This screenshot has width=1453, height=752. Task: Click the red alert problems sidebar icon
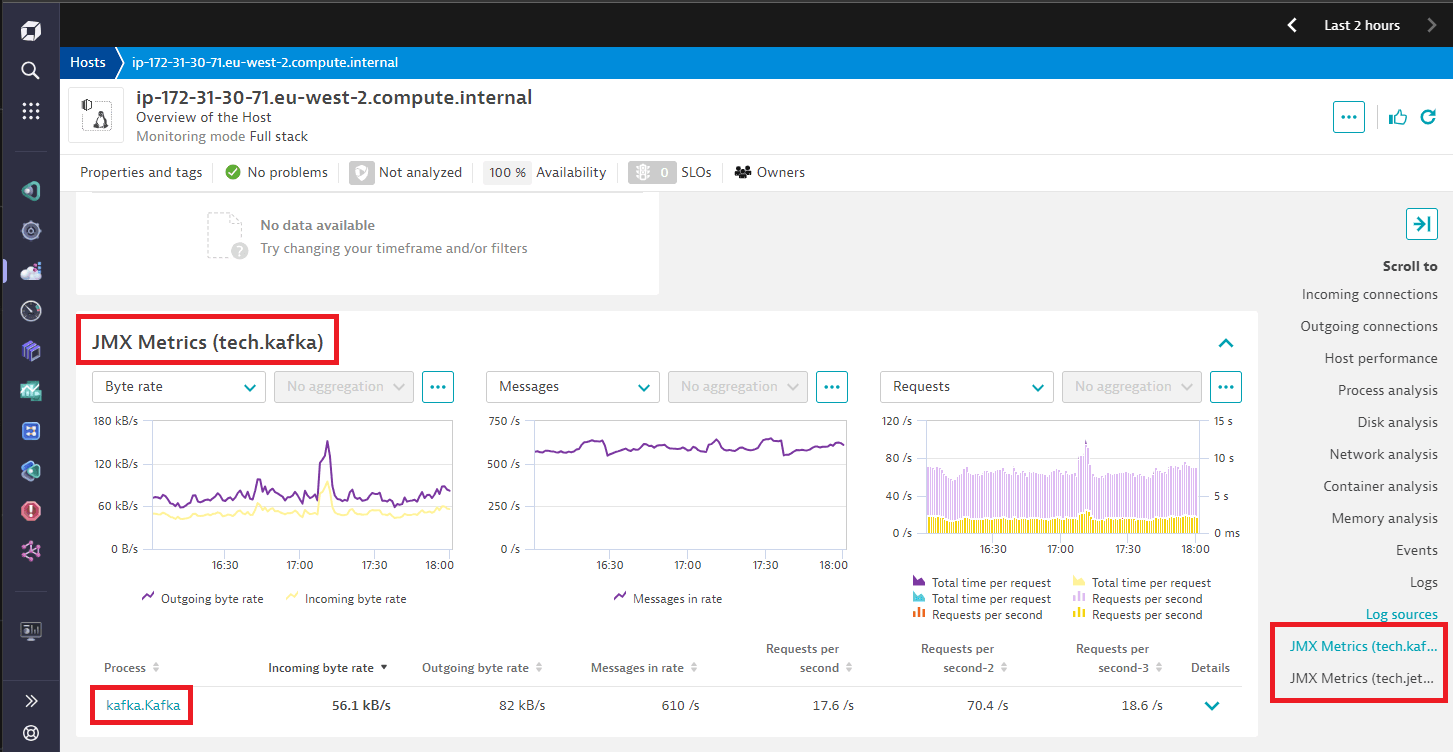pyautogui.click(x=30, y=511)
